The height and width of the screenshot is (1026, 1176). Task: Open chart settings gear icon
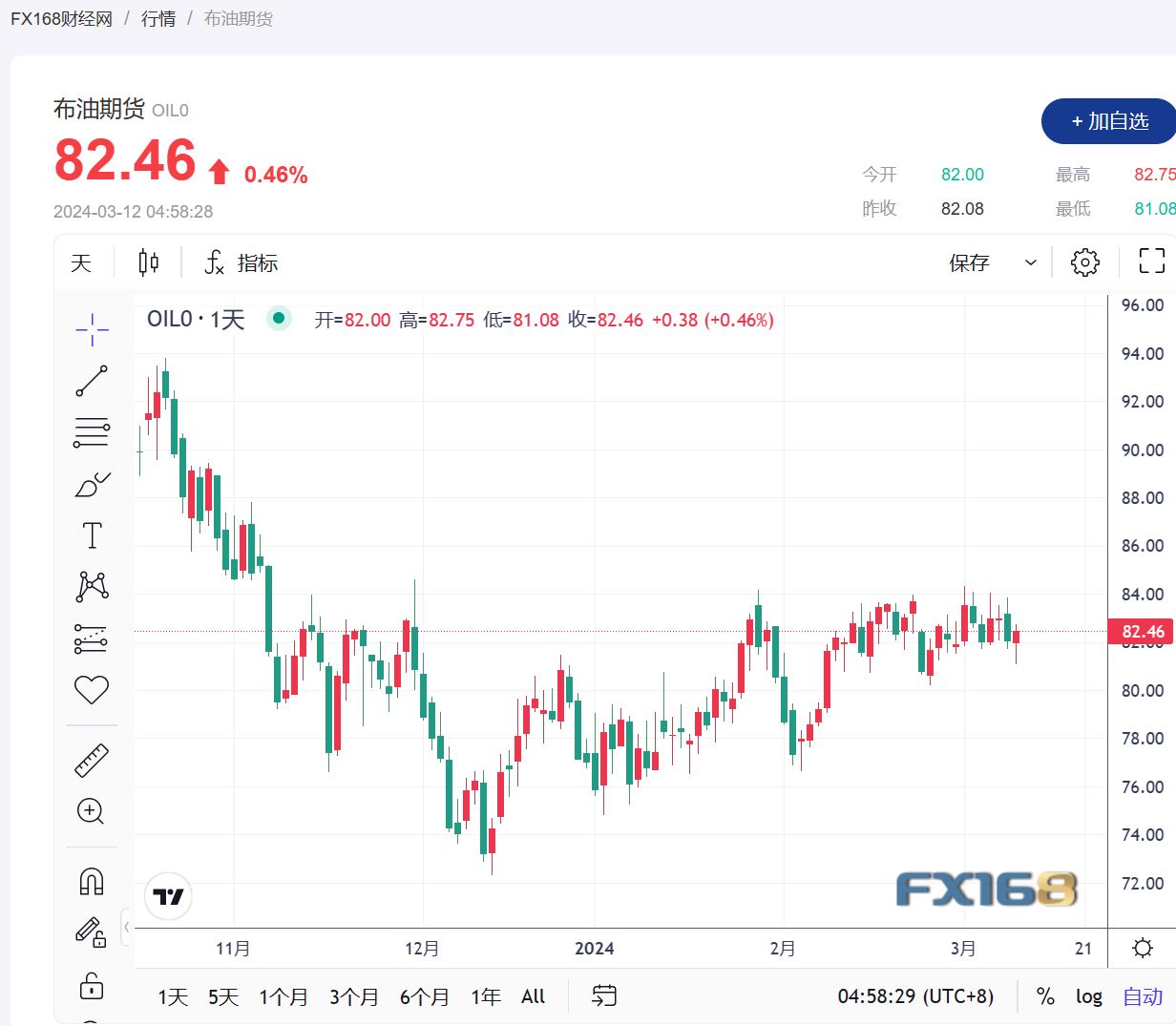pyautogui.click(x=1084, y=262)
